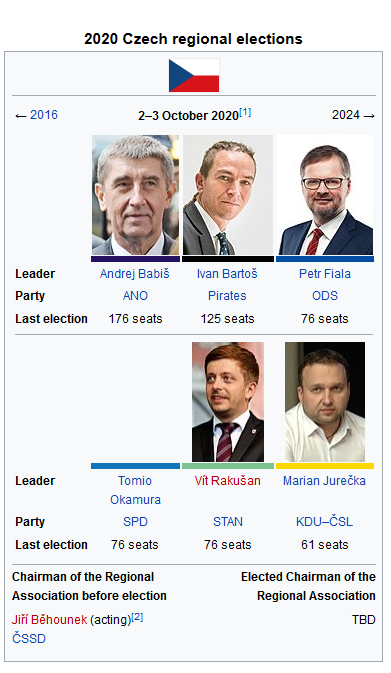Open Petr Fiala portrait photo
This screenshot has height=673, width=391.
click(325, 195)
